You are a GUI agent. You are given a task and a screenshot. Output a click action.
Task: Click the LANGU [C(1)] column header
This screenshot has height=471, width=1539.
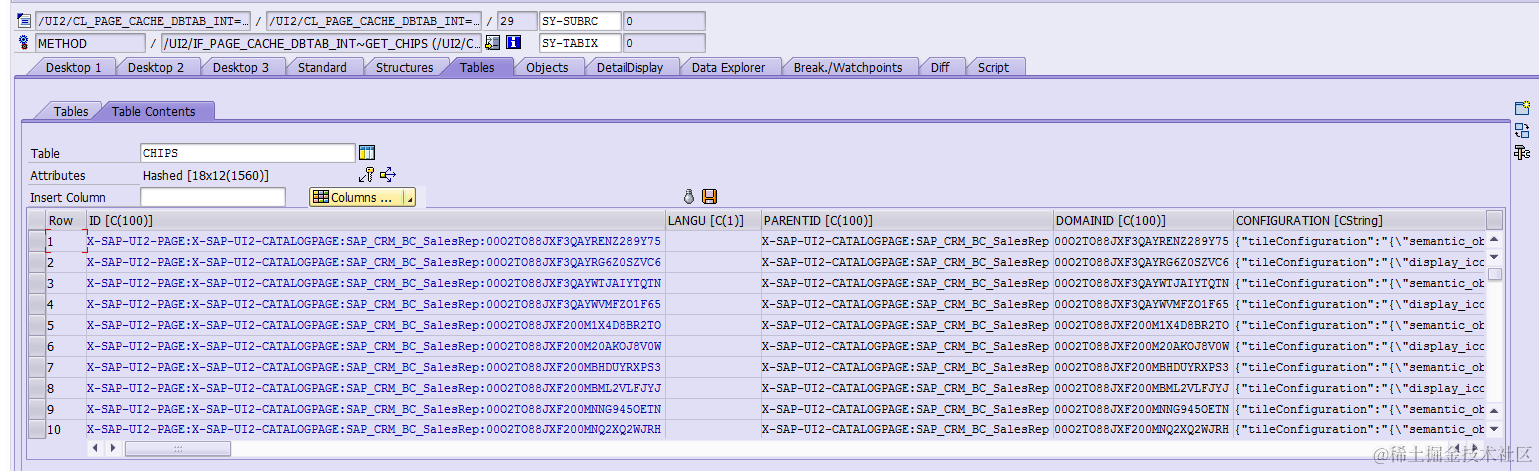click(x=712, y=220)
